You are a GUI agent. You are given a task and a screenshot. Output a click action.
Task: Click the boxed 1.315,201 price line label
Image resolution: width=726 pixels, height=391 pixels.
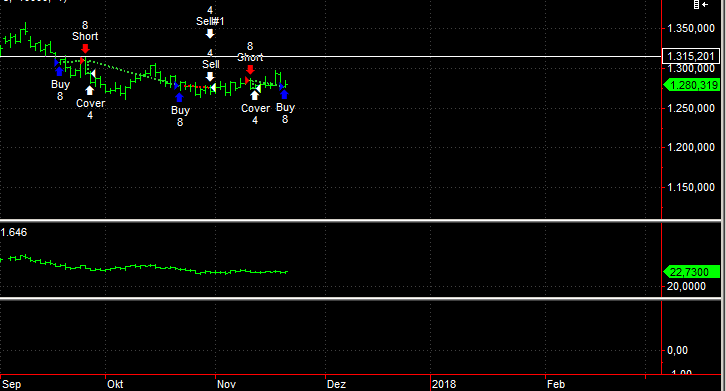click(x=691, y=56)
